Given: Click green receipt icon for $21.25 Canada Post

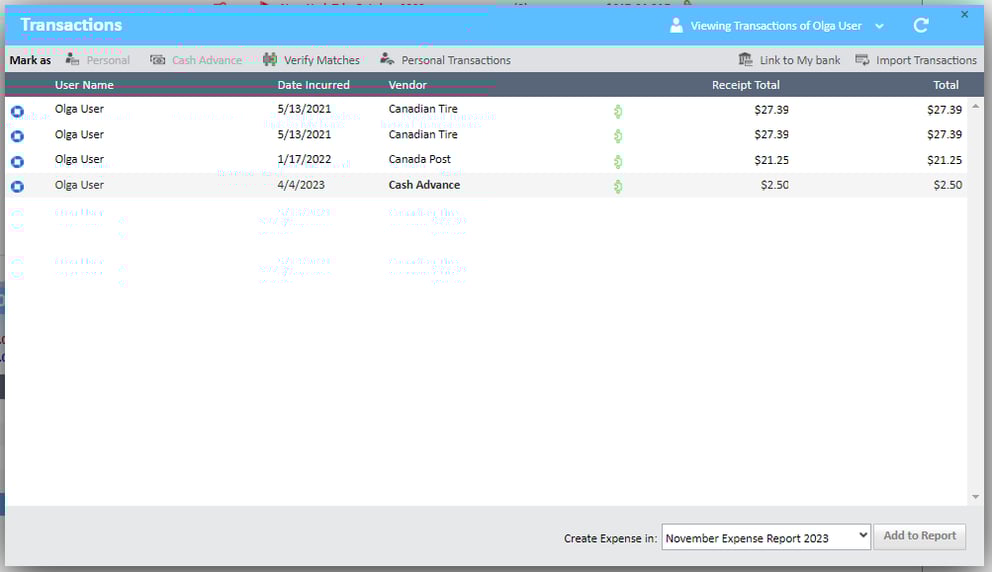Looking at the screenshot, I should [x=618, y=161].
